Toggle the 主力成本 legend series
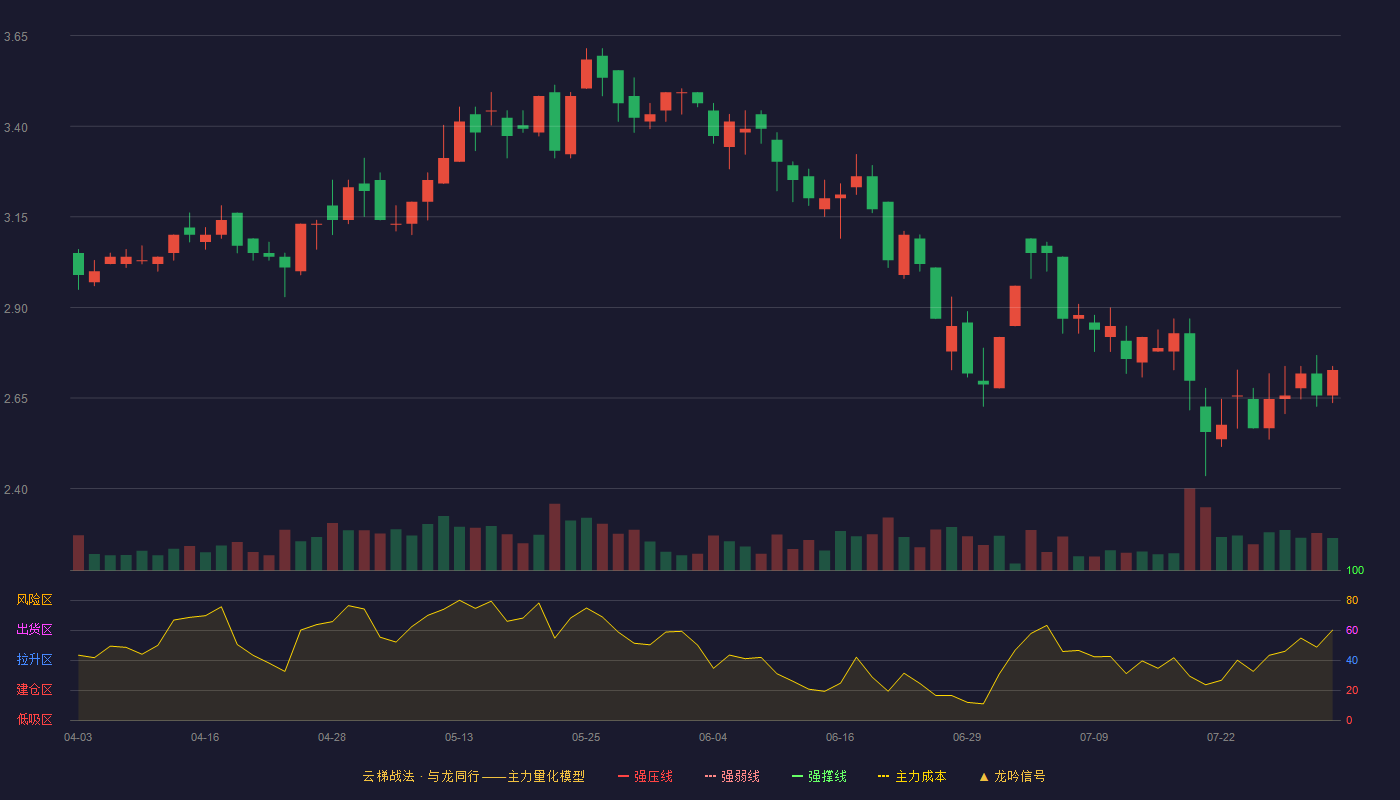Image resolution: width=1400 pixels, height=800 pixels. (912, 776)
